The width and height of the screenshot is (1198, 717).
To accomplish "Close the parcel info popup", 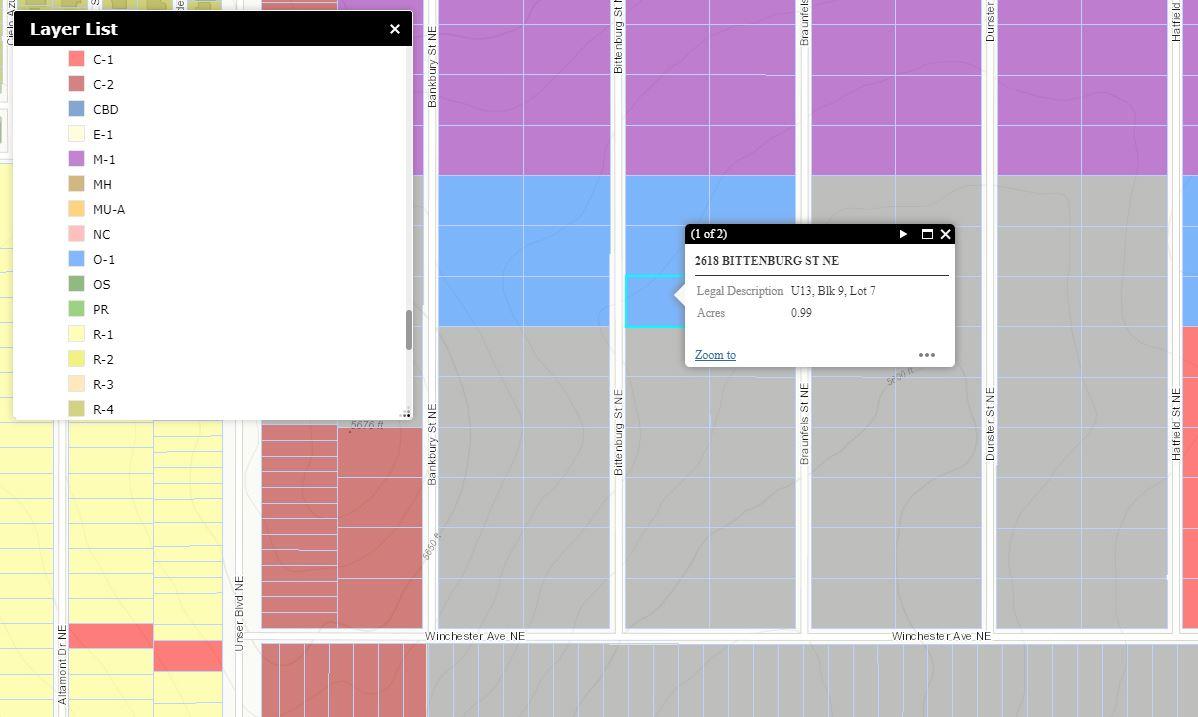I will click(945, 234).
